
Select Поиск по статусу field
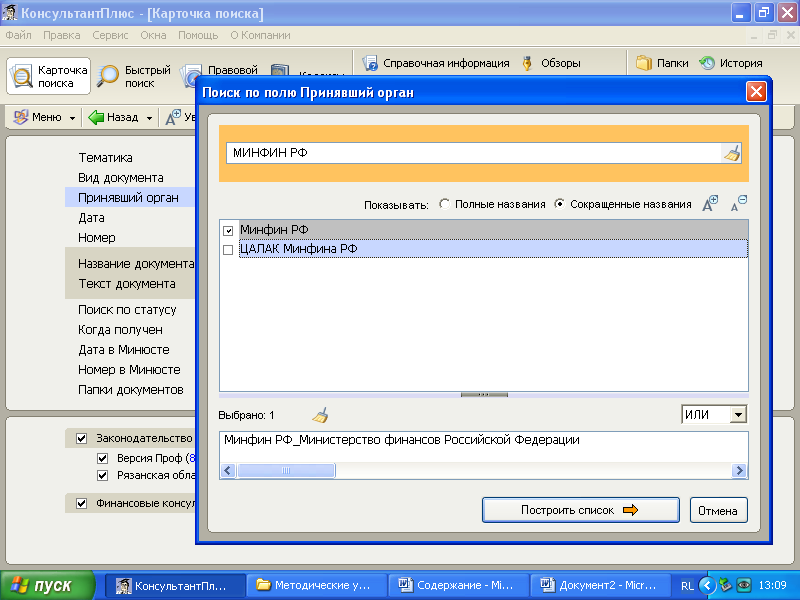tap(127, 310)
